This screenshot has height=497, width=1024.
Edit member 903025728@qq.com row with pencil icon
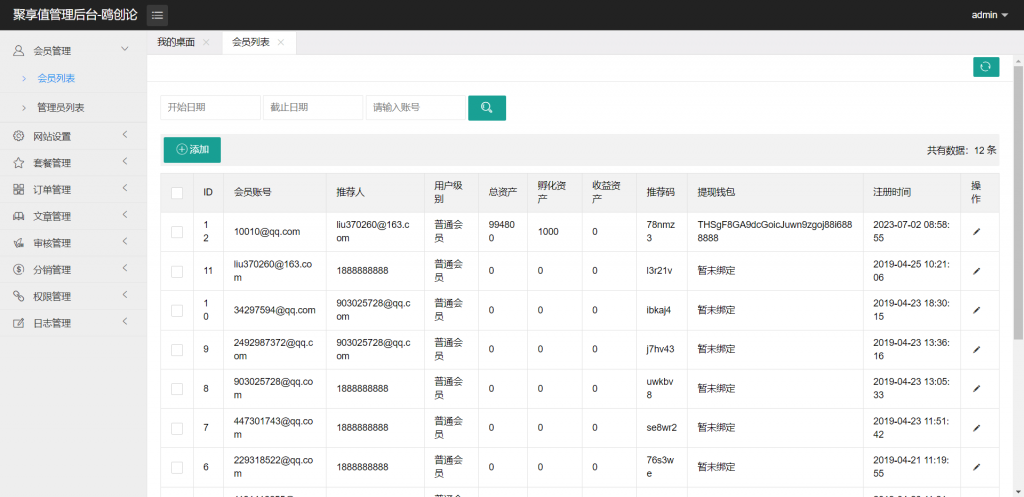click(976, 389)
